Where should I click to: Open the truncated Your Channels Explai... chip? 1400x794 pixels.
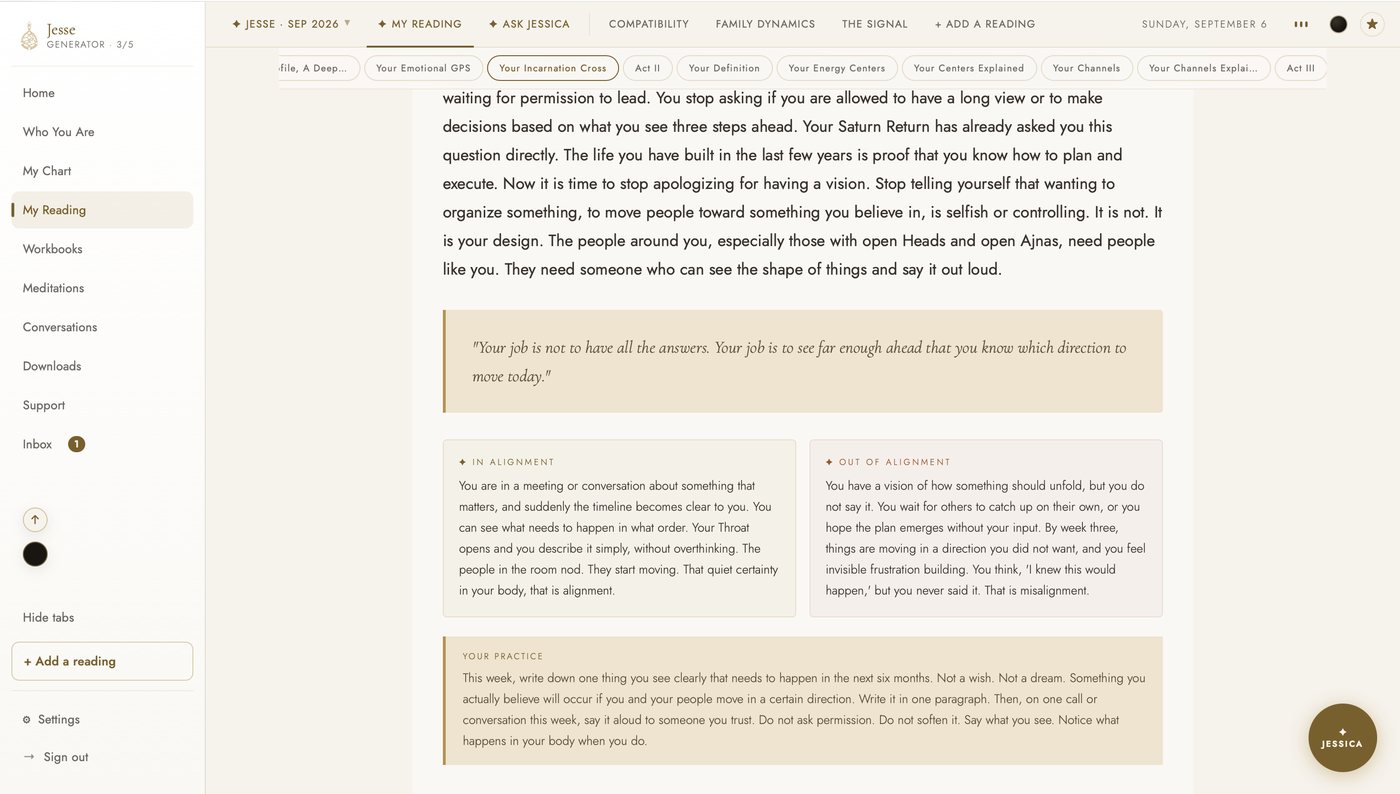tap(1204, 68)
